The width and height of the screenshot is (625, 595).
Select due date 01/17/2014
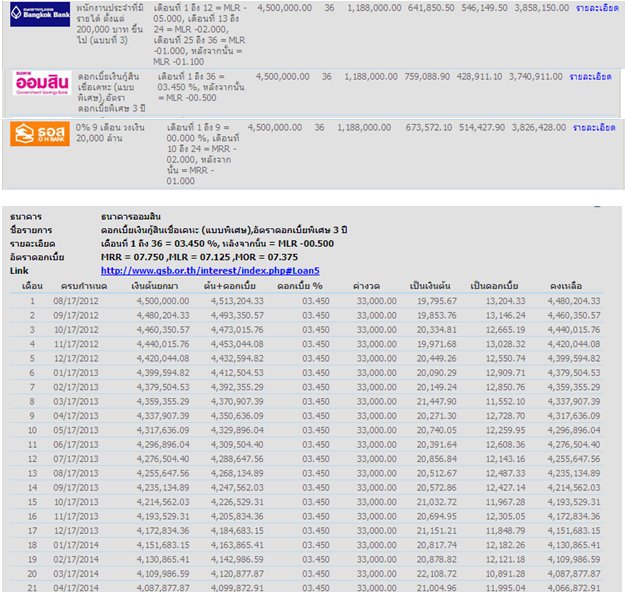(76, 545)
